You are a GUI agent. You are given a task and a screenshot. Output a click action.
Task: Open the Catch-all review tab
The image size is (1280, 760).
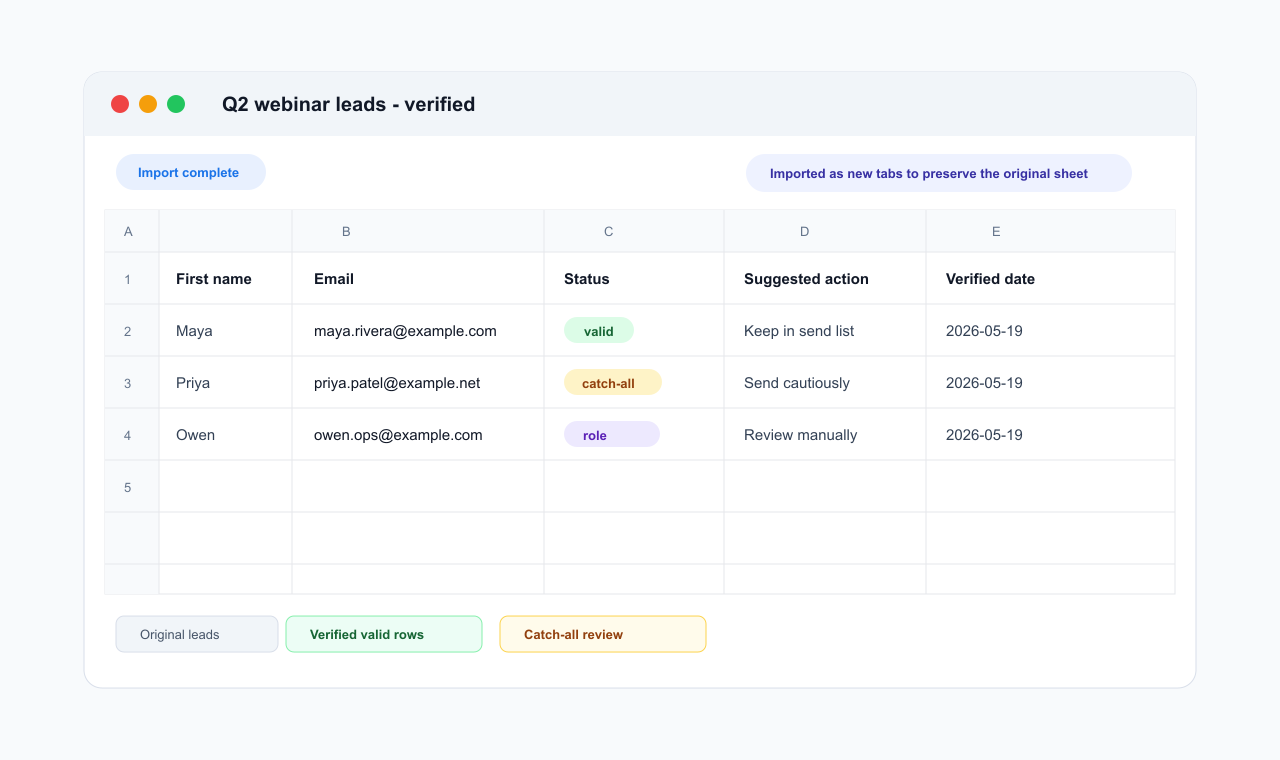tap(603, 634)
